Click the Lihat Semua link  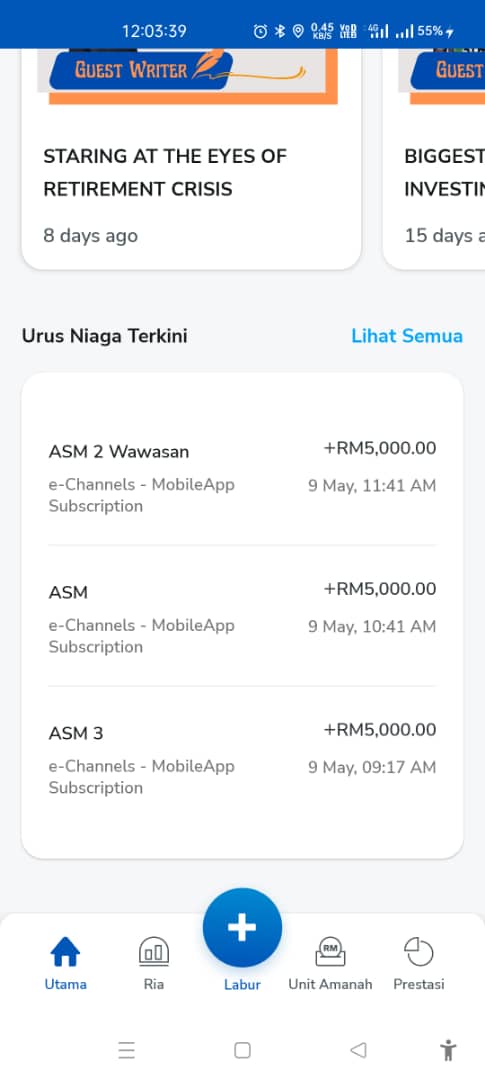[406, 336]
